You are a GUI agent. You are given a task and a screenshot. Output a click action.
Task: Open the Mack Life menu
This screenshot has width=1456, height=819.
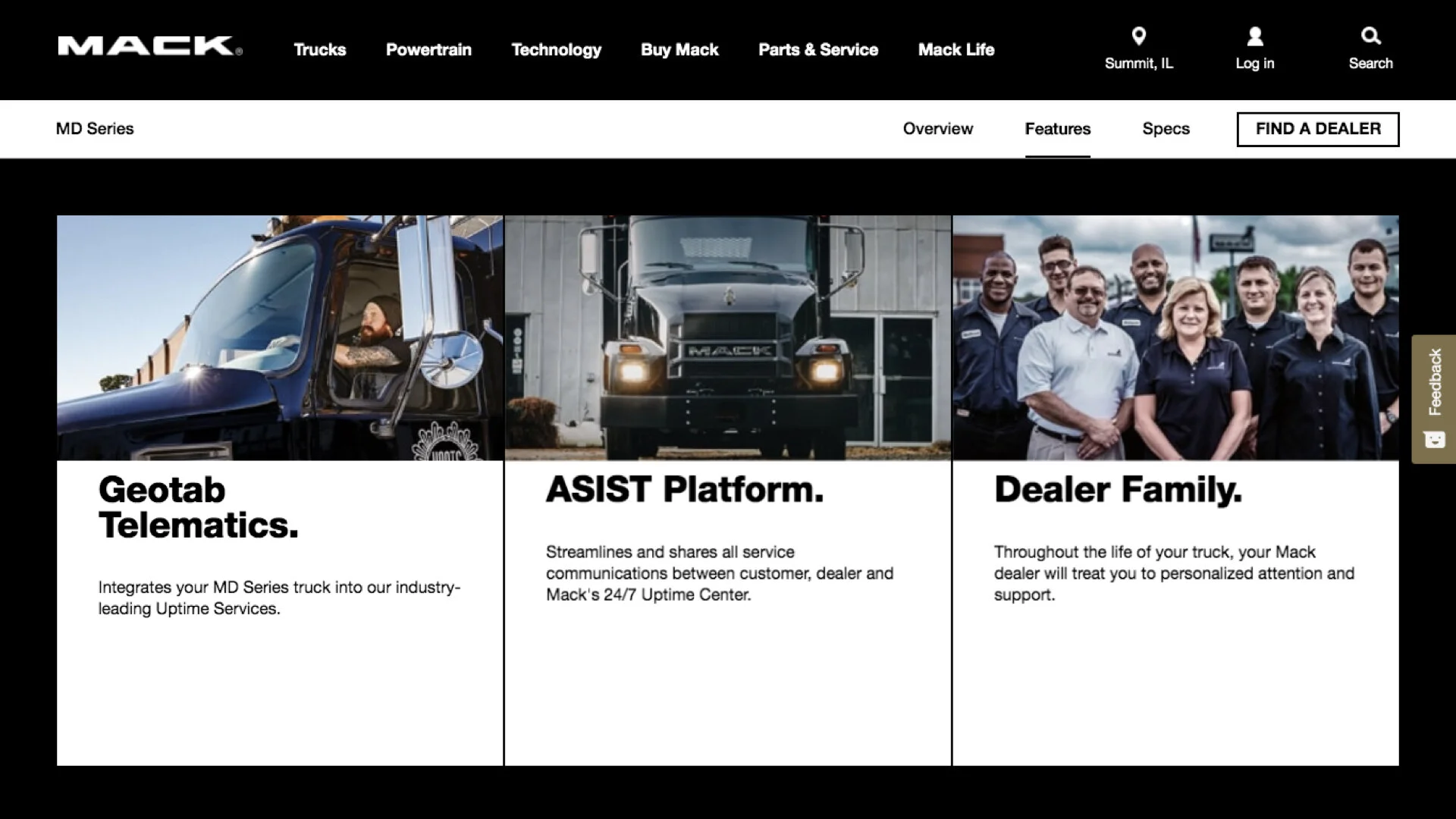click(955, 50)
